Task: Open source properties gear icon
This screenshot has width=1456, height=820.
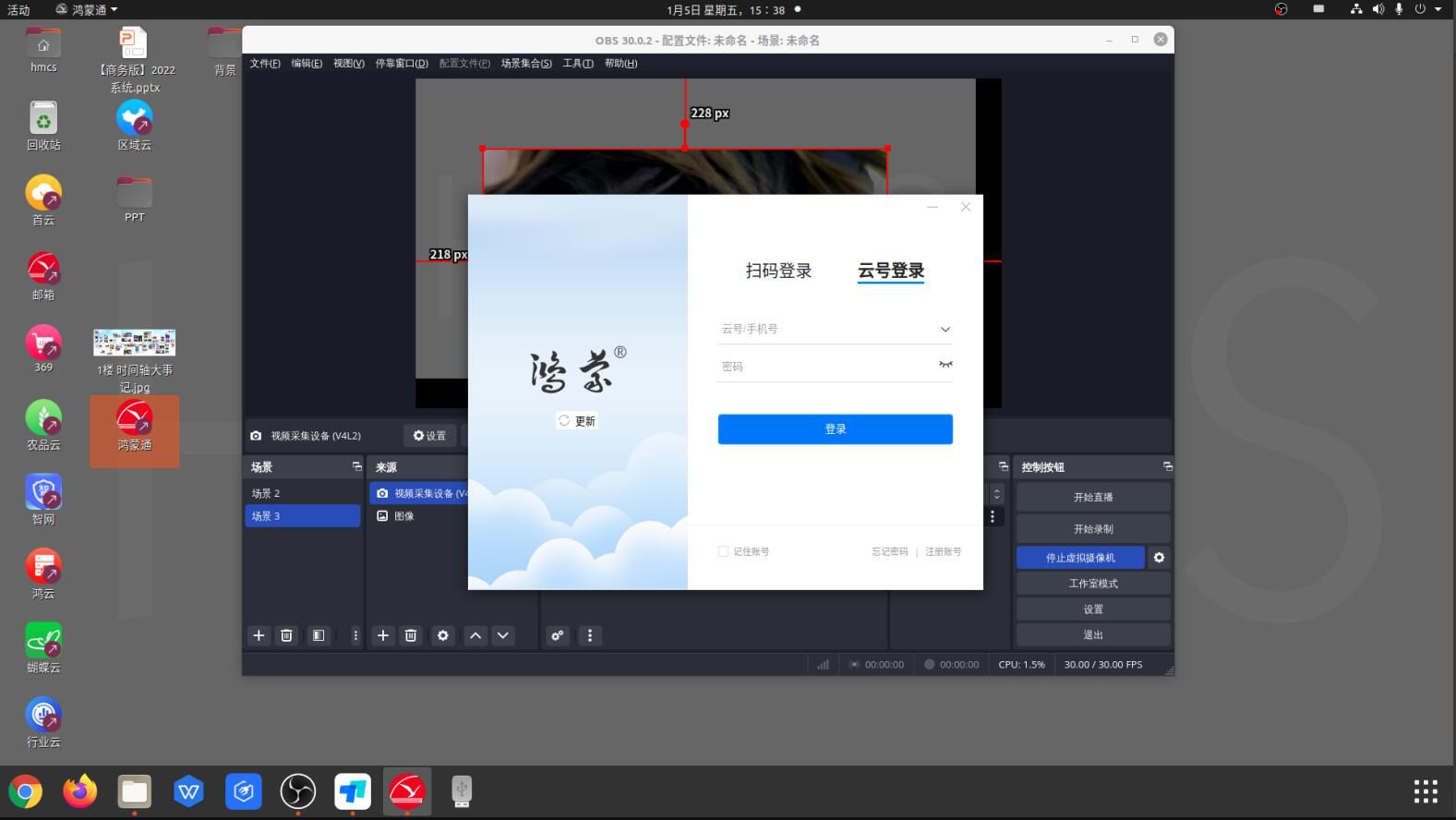Action: [x=443, y=635]
